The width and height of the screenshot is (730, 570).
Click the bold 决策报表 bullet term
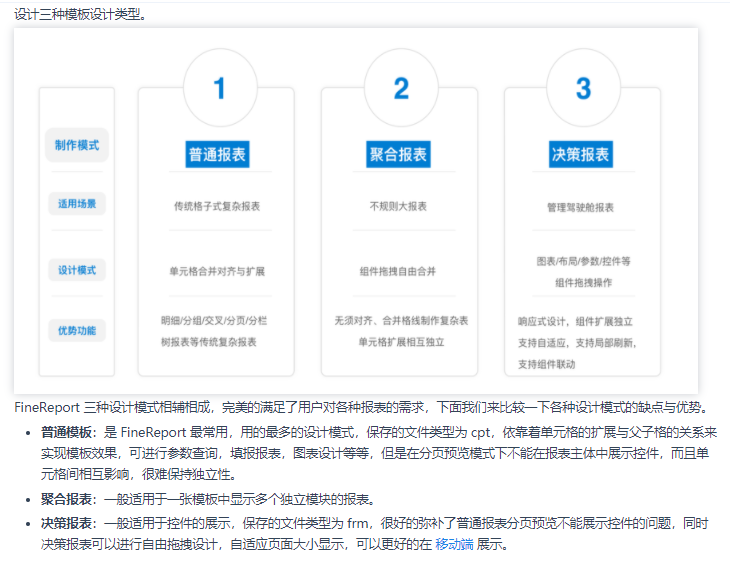(66, 523)
